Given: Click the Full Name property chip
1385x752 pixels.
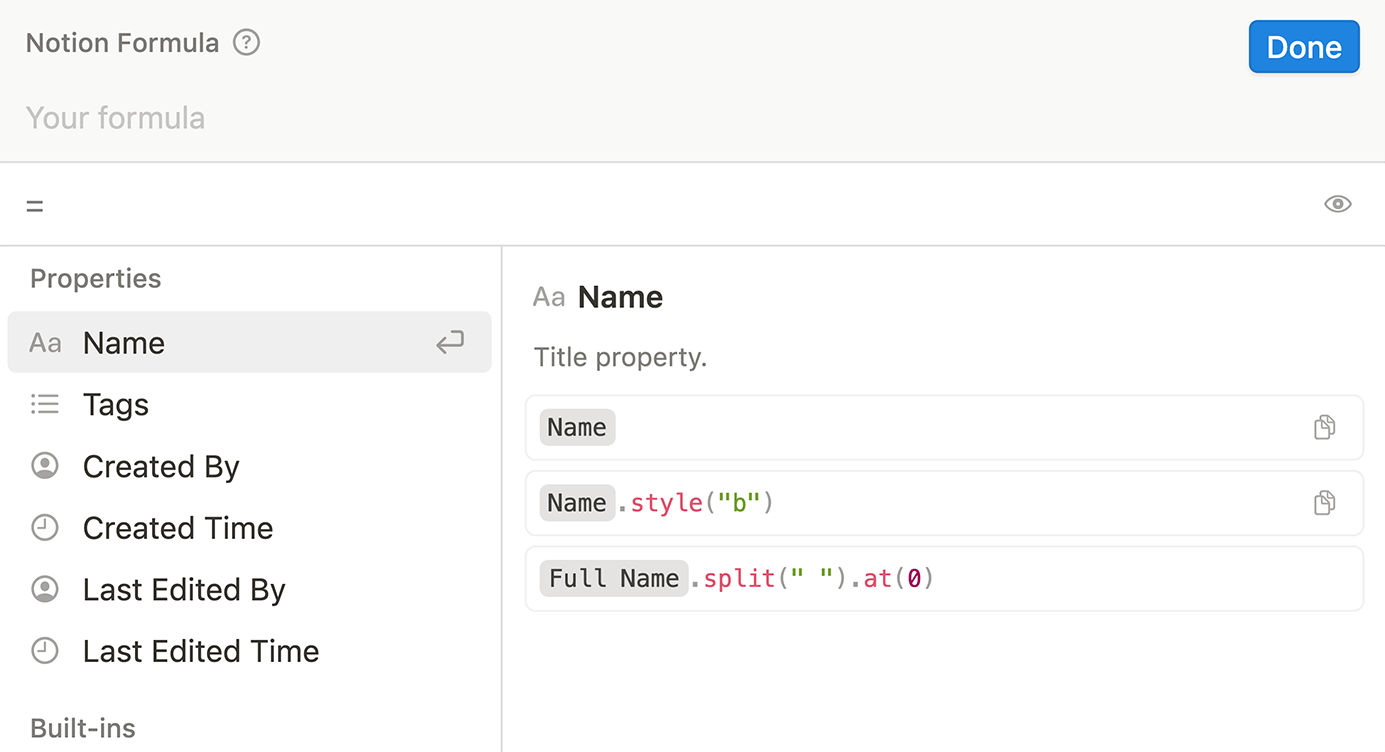Looking at the screenshot, I should [614, 578].
